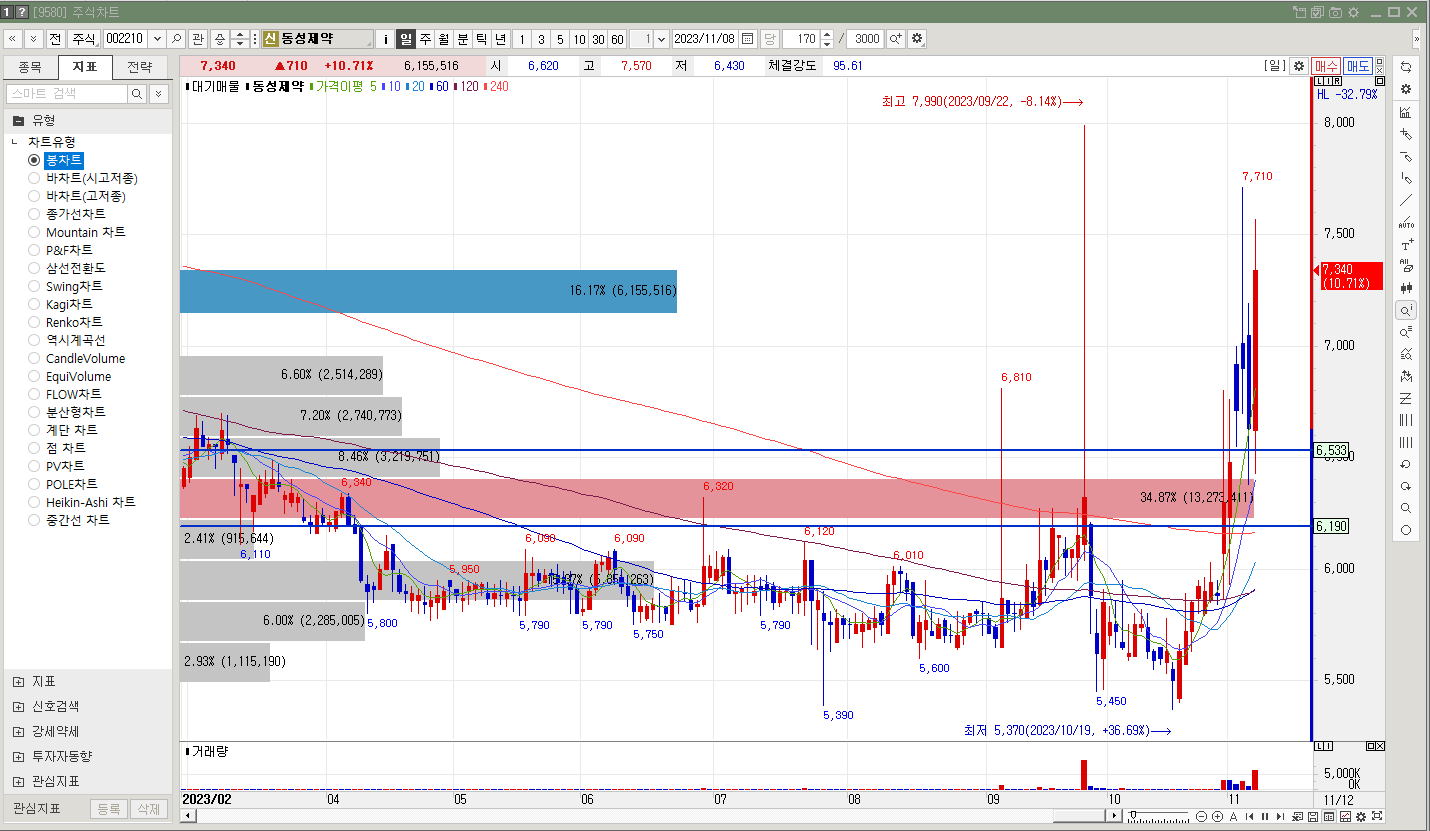
Task: Select the Renko차트 radio option
Action: point(34,322)
